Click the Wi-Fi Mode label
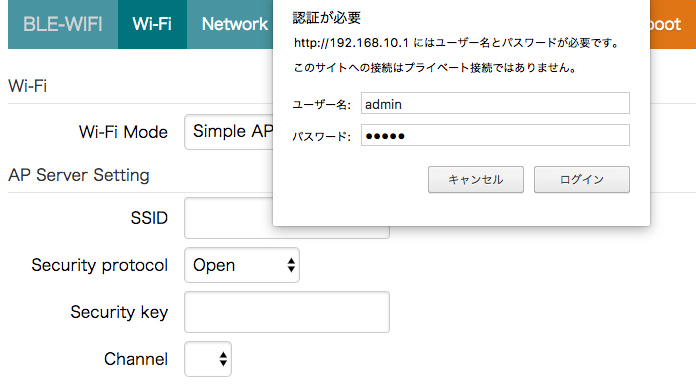 (x=123, y=132)
